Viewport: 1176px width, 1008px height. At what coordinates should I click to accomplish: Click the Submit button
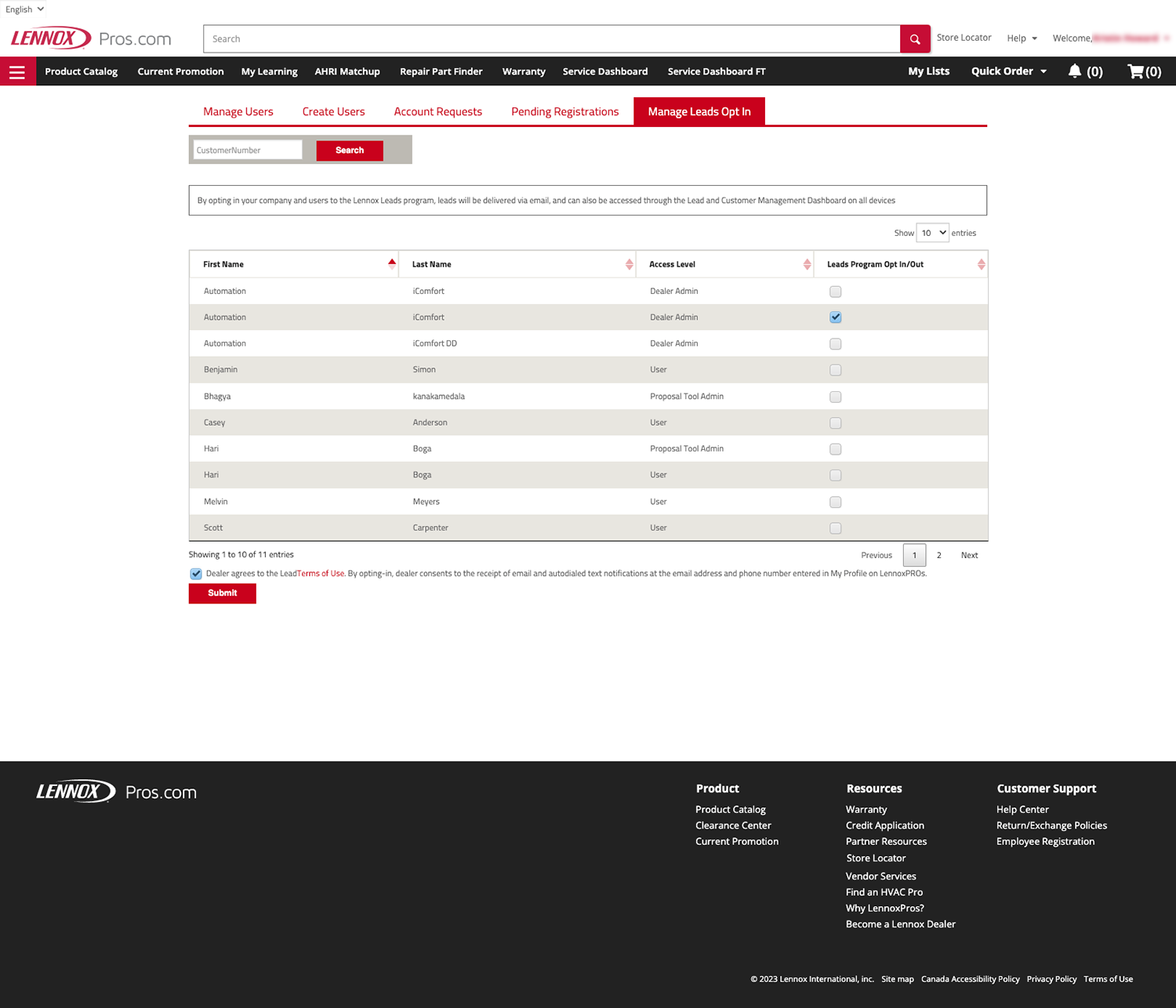[x=223, y=593]
